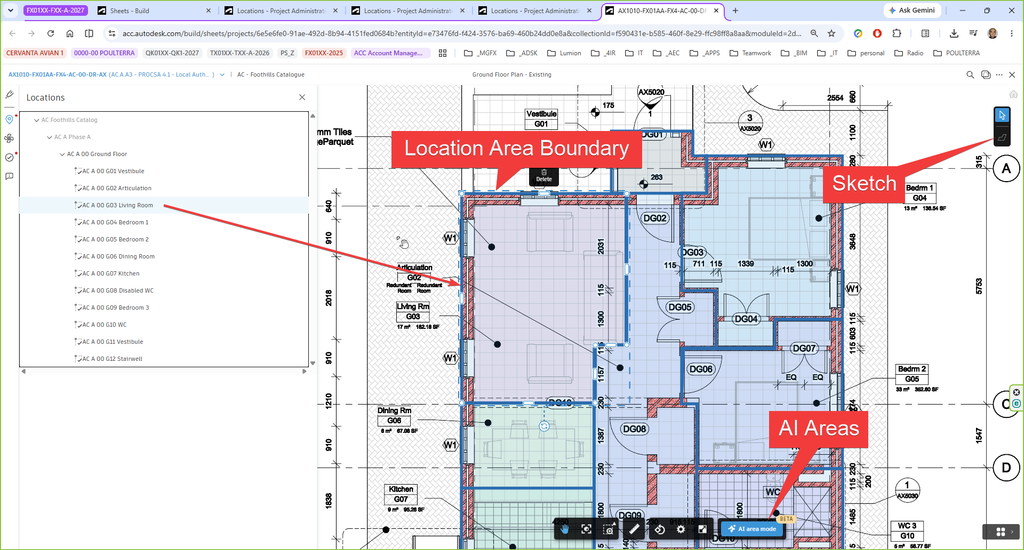Image resolution: width=1024 pixels, height=550 pixels.
Task: Open sheet version dropdown chevron
Action: 222,74
